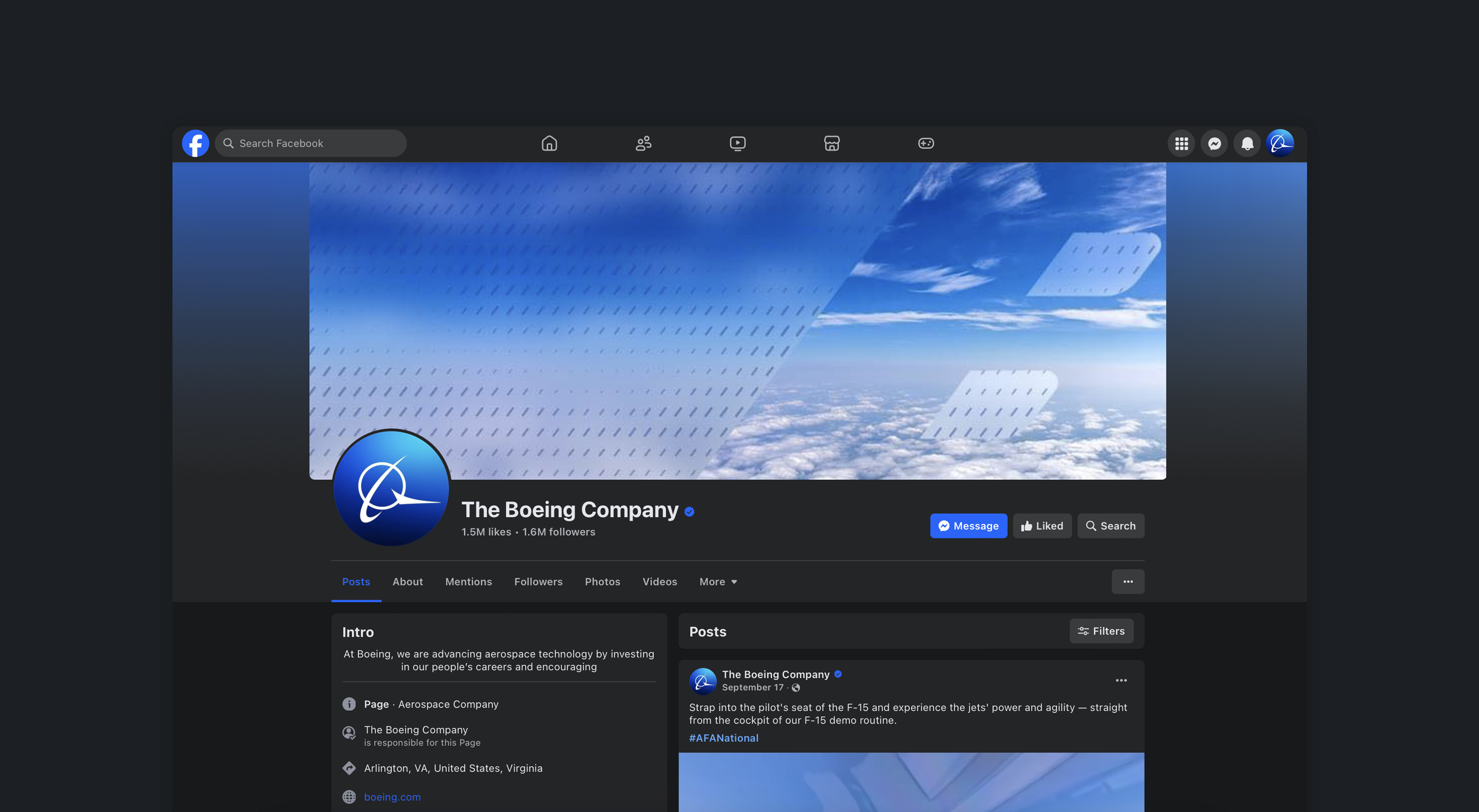
Task: Click the blue Message button
Action: (x=968, y=525)
